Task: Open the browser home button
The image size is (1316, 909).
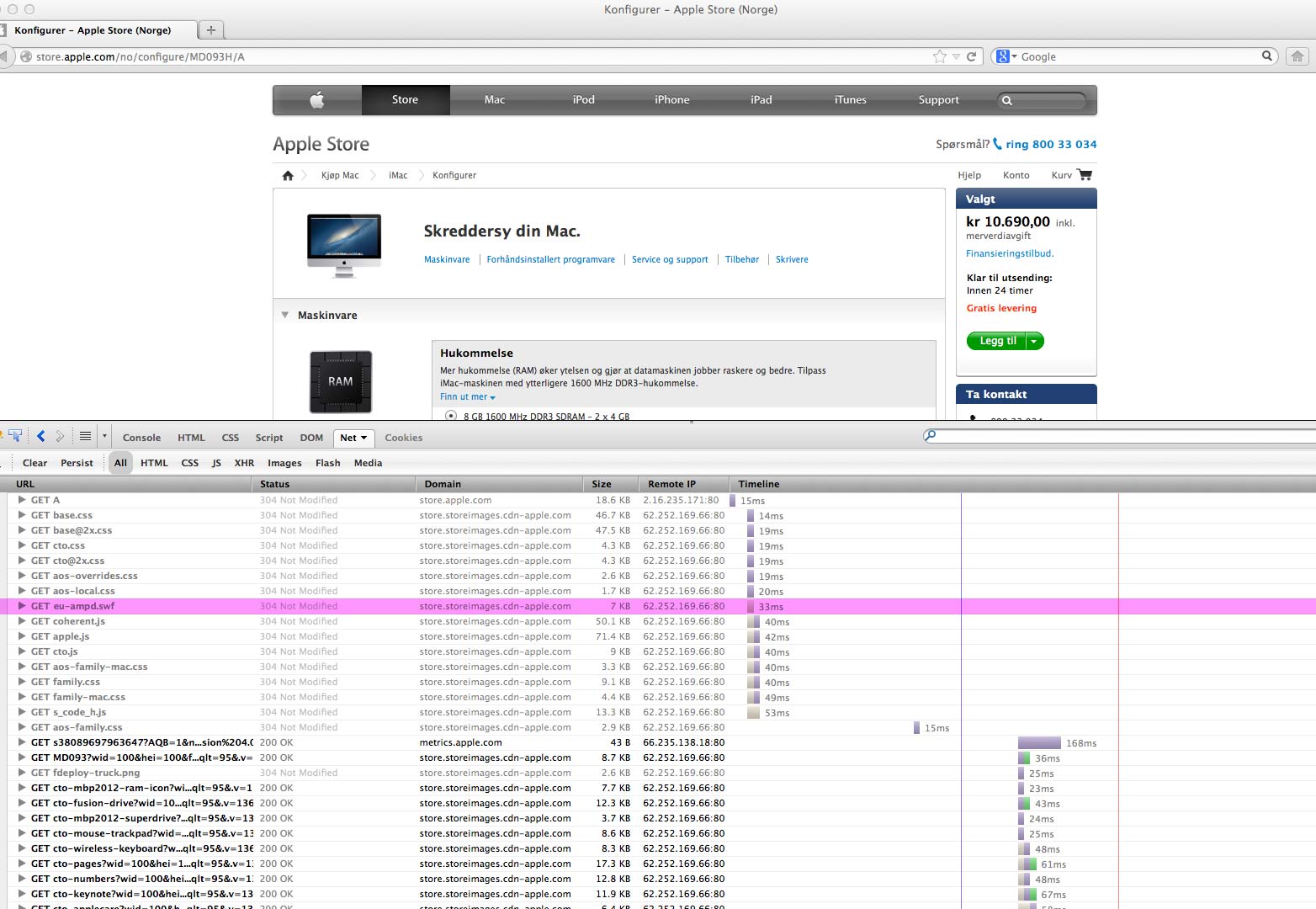Action: [x=1297, y=56]
